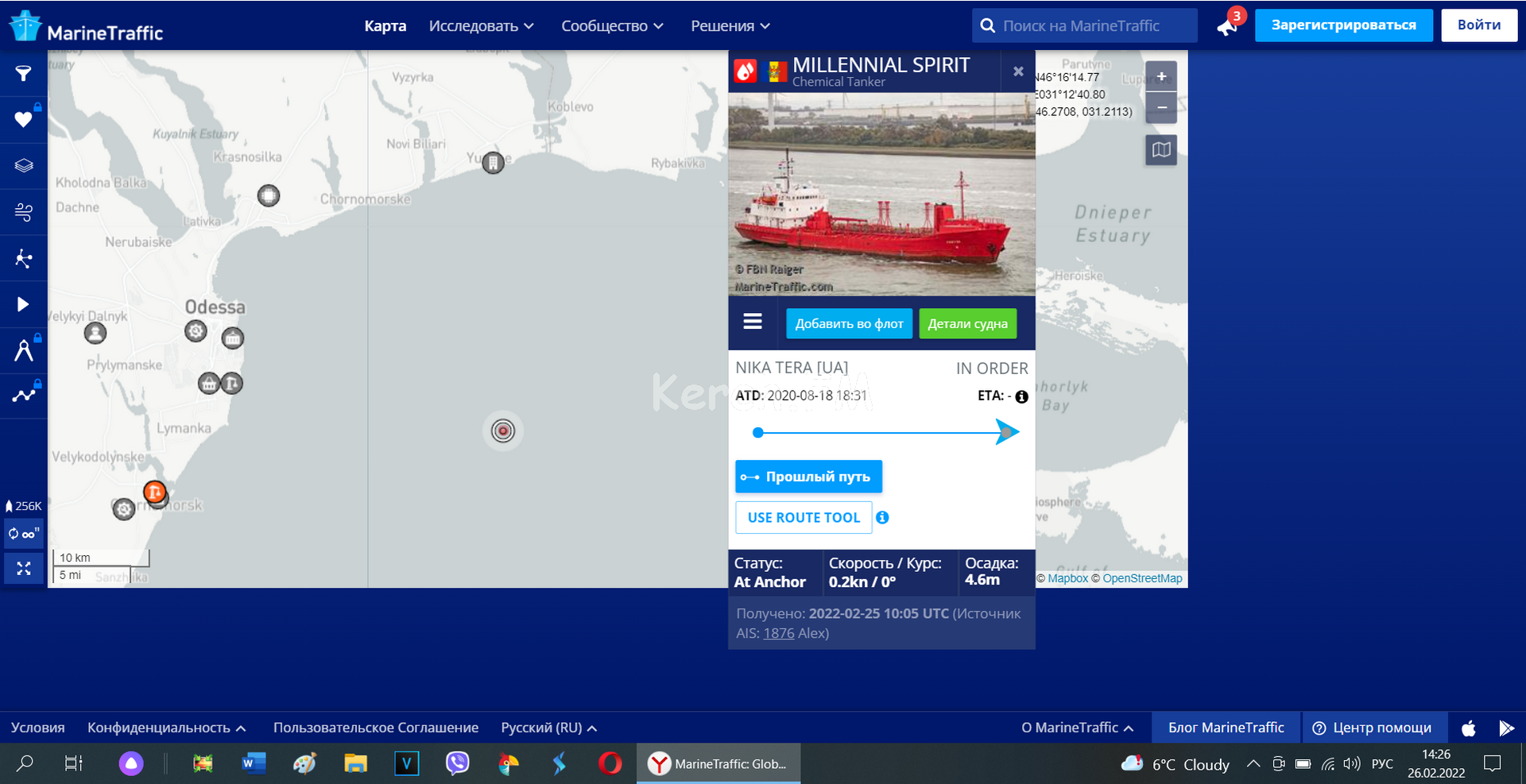Click the play voyage icon in sidebar
This screenshot has height=784, width=1526.
pos(23,304)
